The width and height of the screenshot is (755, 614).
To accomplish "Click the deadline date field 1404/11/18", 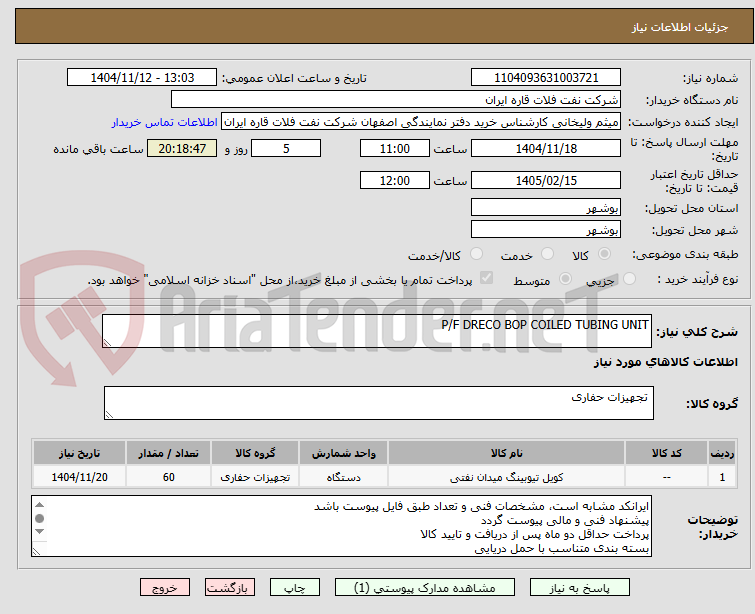I will pos(546,148).
